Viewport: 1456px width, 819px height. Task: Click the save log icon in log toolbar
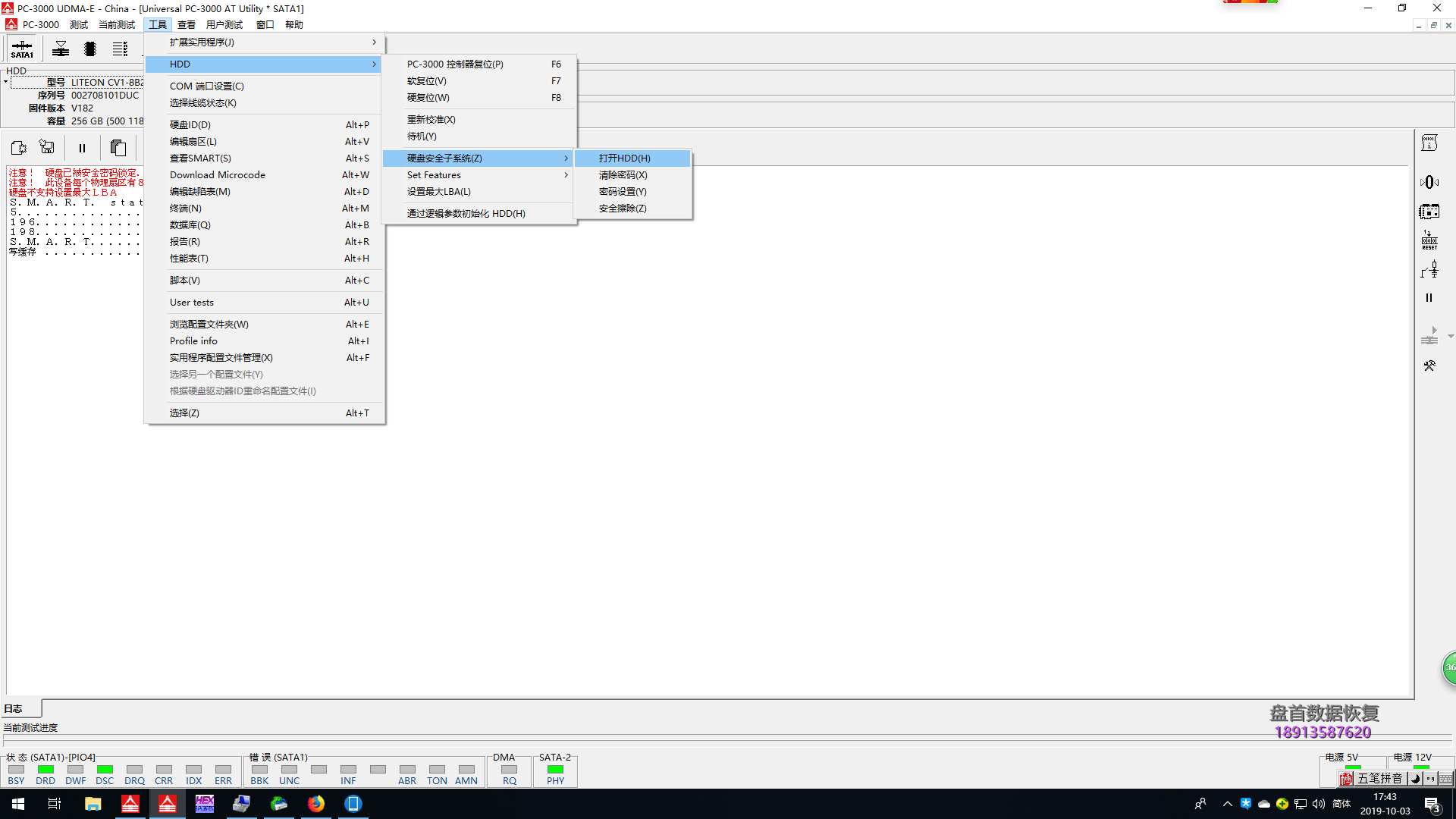(x=47, y=148)
